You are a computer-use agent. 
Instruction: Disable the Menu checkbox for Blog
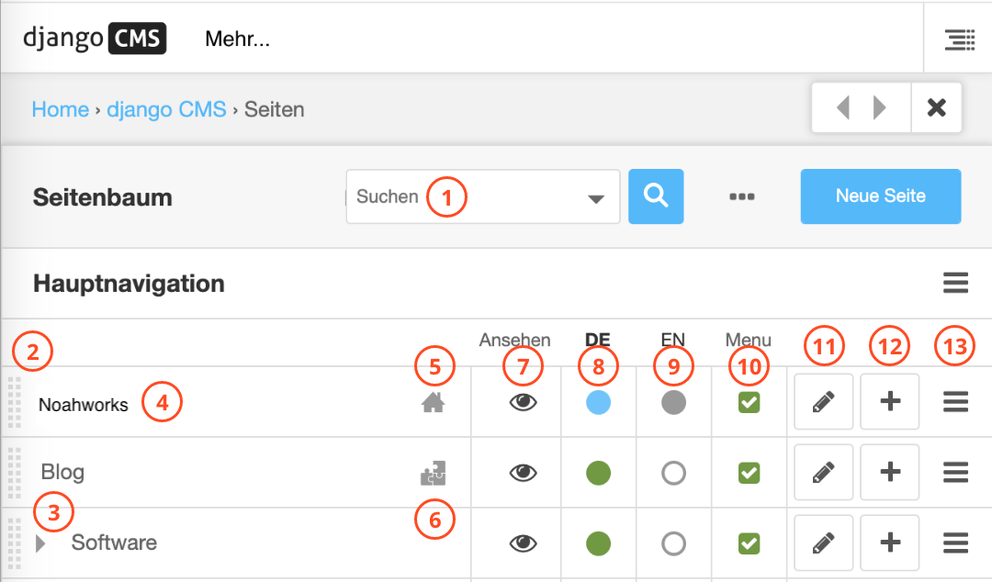(x=747, y=472)
